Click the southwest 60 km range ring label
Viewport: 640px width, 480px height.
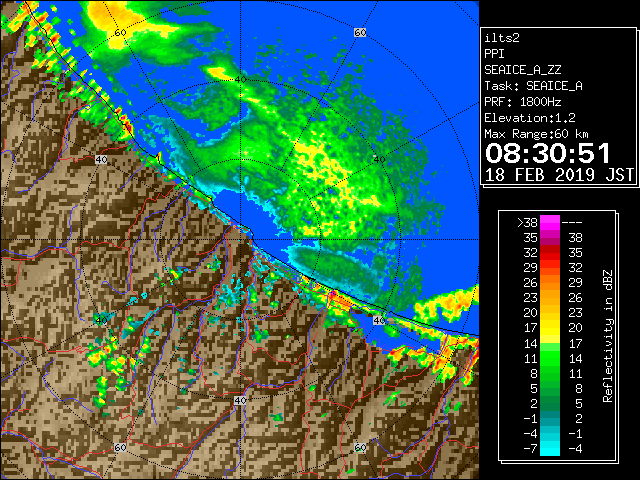(x=120, y=447)
